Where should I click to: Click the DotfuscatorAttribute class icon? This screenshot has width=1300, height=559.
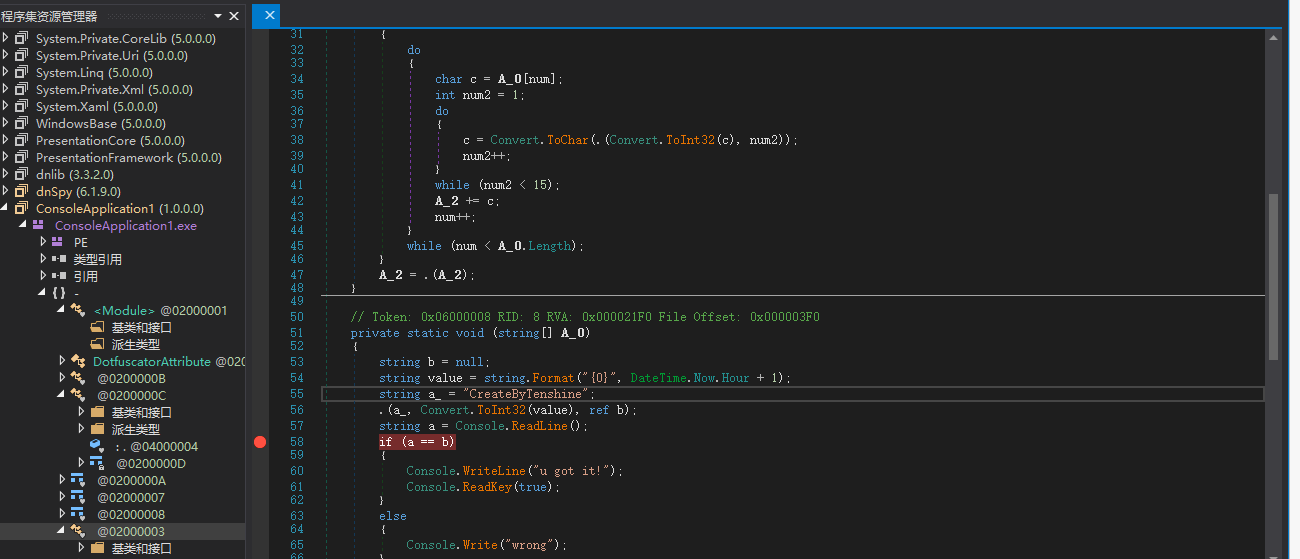tap(77, 361)
